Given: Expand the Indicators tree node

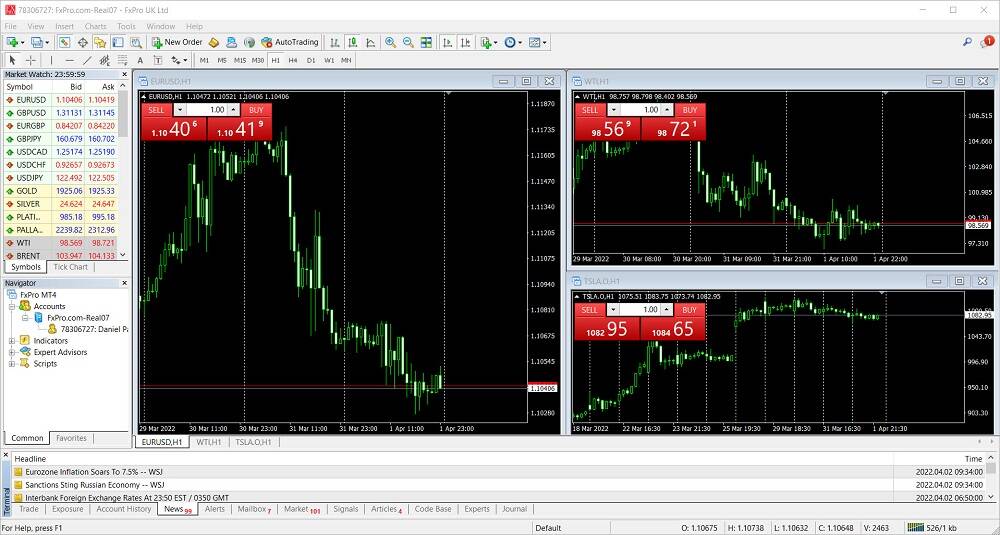Looking at the screenshot, I should (10, 341).
